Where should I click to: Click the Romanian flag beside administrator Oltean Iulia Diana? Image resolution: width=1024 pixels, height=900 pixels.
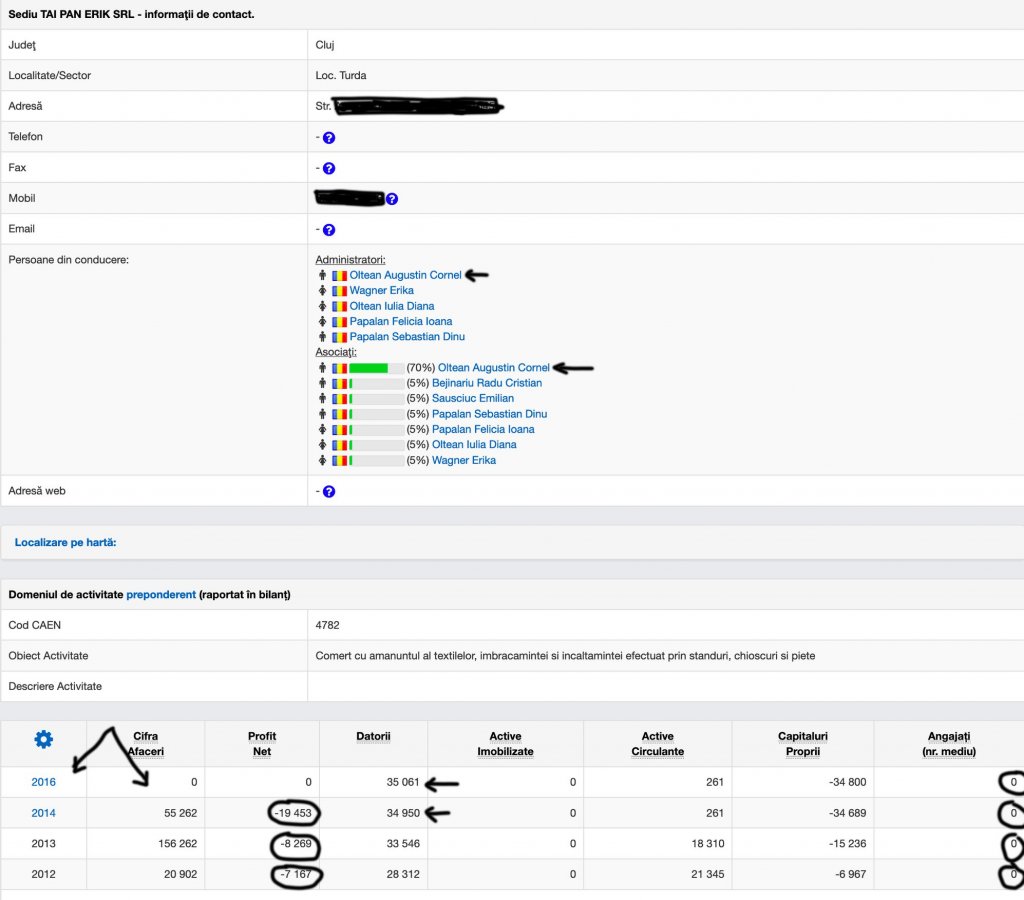pyautogui.click(x=340, y=306)
